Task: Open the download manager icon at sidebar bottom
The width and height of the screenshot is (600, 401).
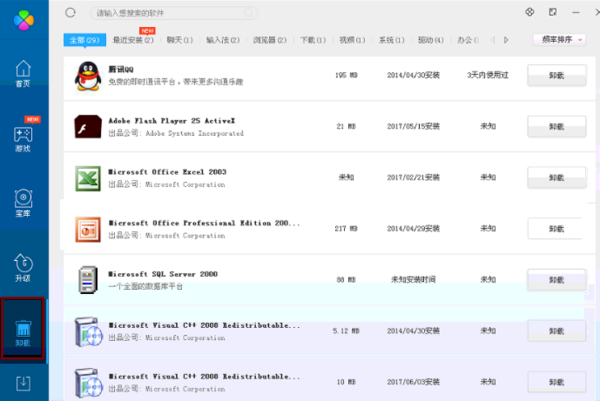Action: pos(23,383)
